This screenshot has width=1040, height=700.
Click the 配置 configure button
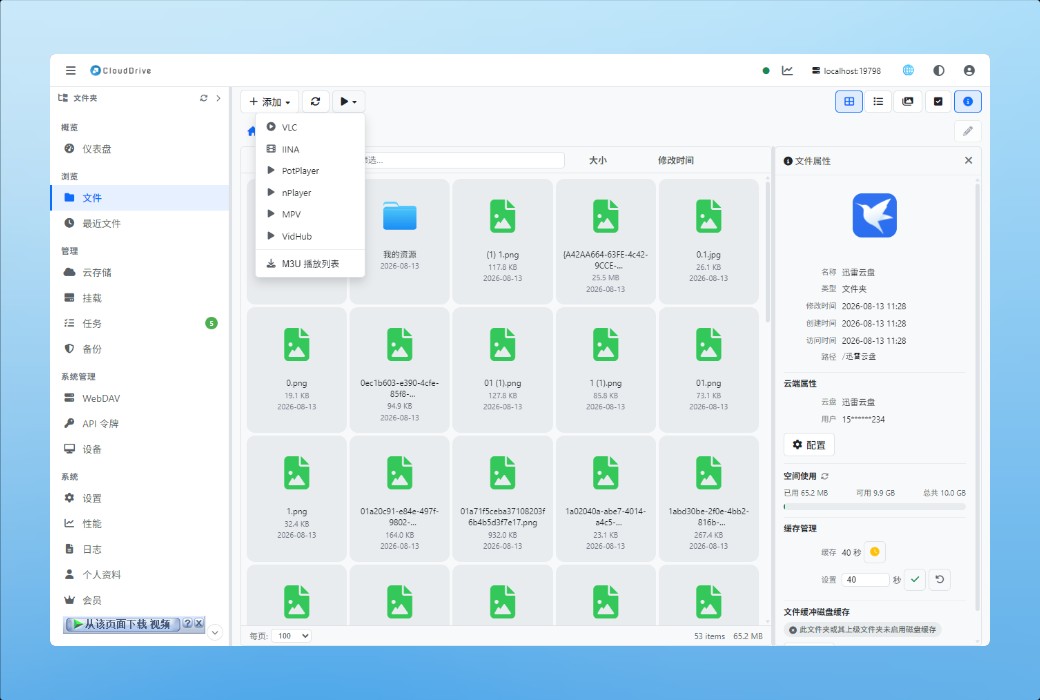click(809, 445)
